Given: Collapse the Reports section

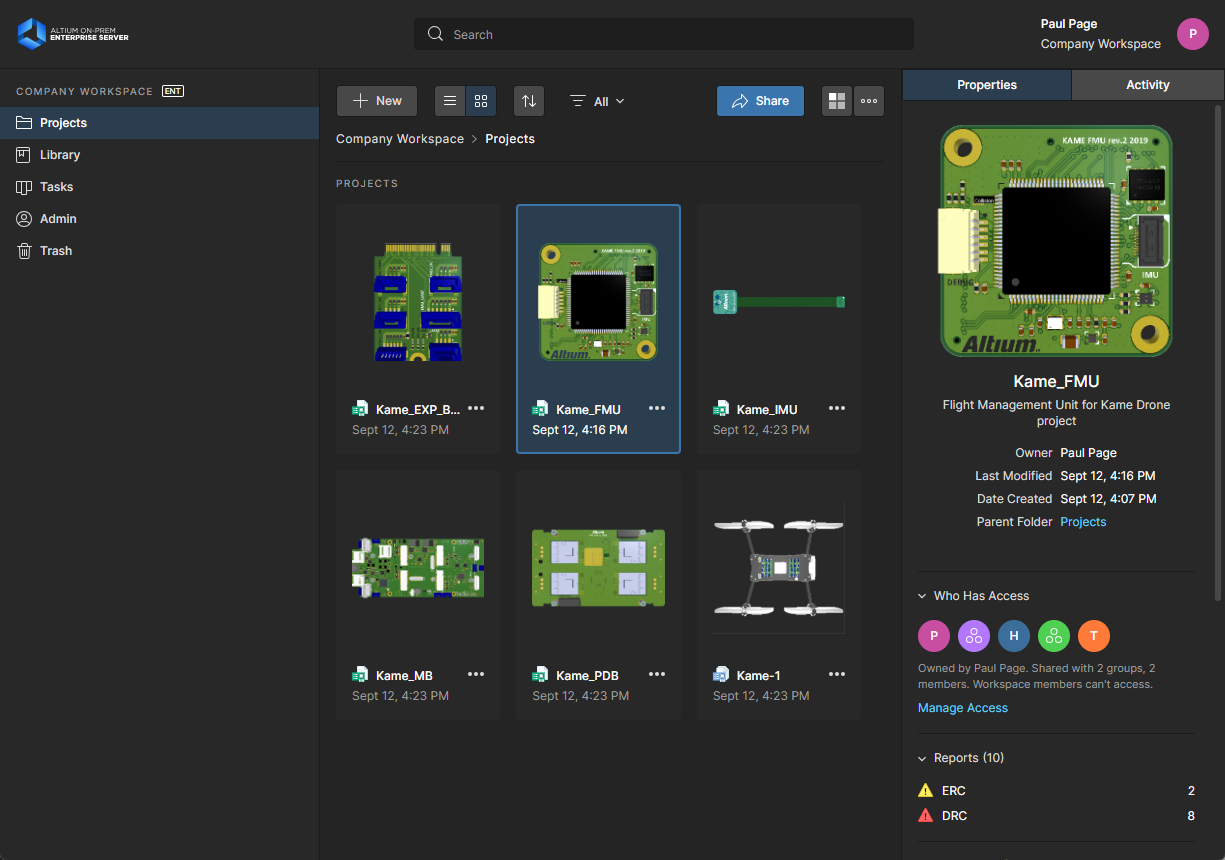Looking at the screenshot, I should click(x=922, y=758).
